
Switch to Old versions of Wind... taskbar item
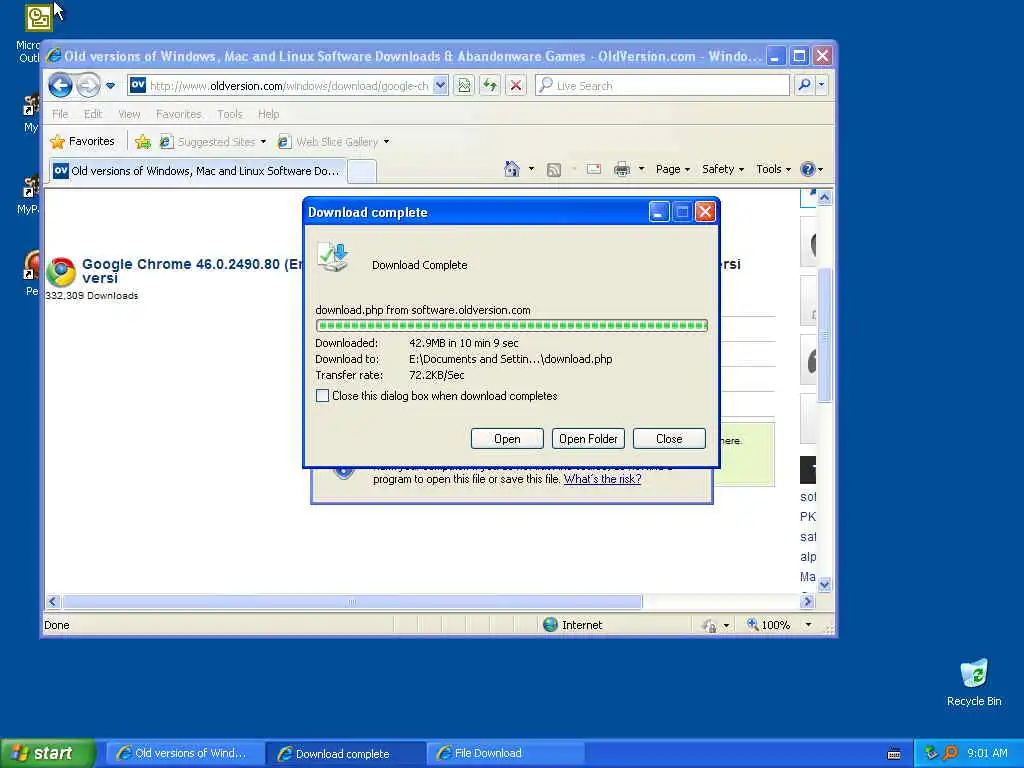185,753
